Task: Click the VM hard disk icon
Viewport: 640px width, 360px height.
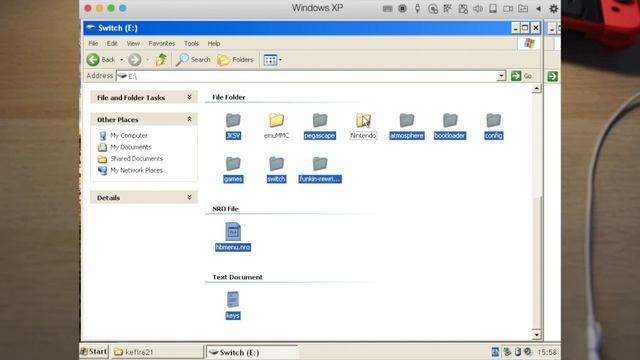Action: (493, 9)
